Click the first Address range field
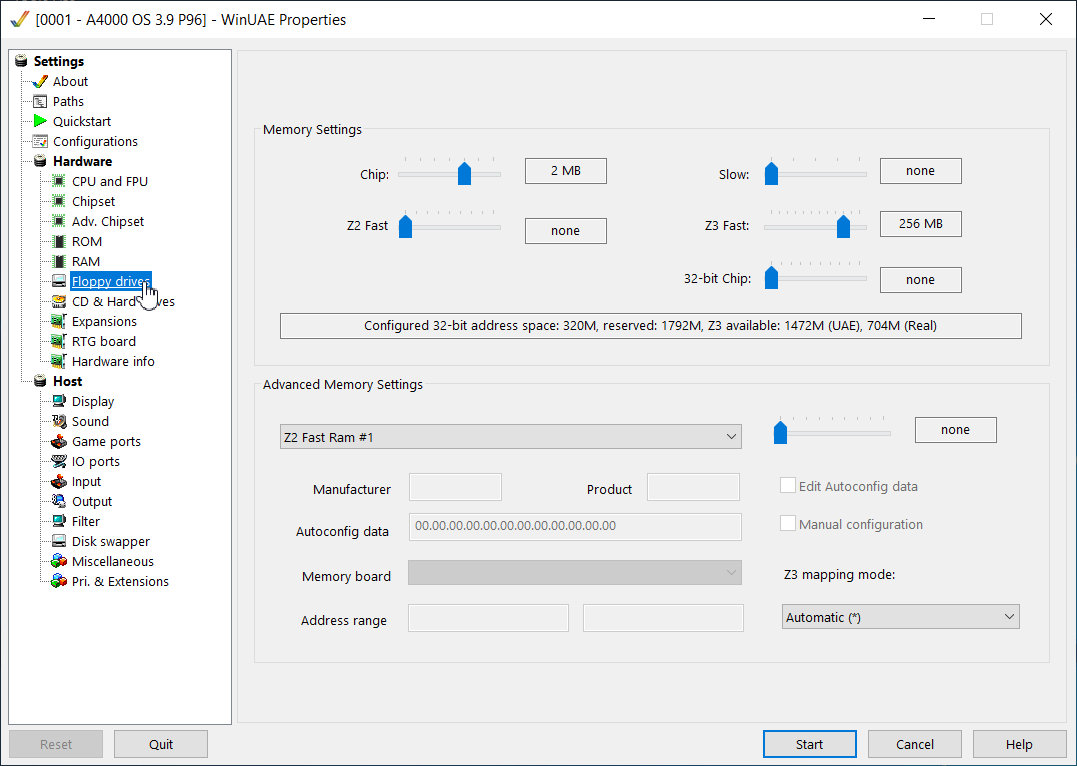Image resolution: width=1077 pixels, height=766 pixels. click(488, 618)
